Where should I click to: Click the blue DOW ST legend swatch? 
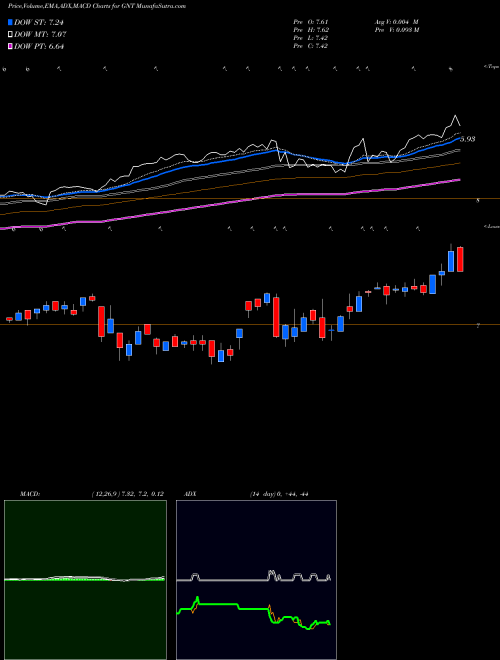pos(10,22)
